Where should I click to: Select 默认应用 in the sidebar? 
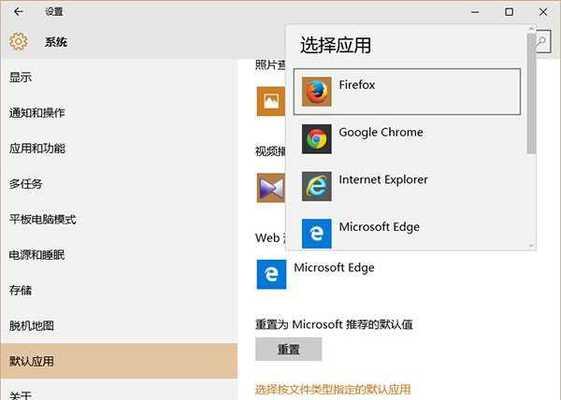[119, 361]
